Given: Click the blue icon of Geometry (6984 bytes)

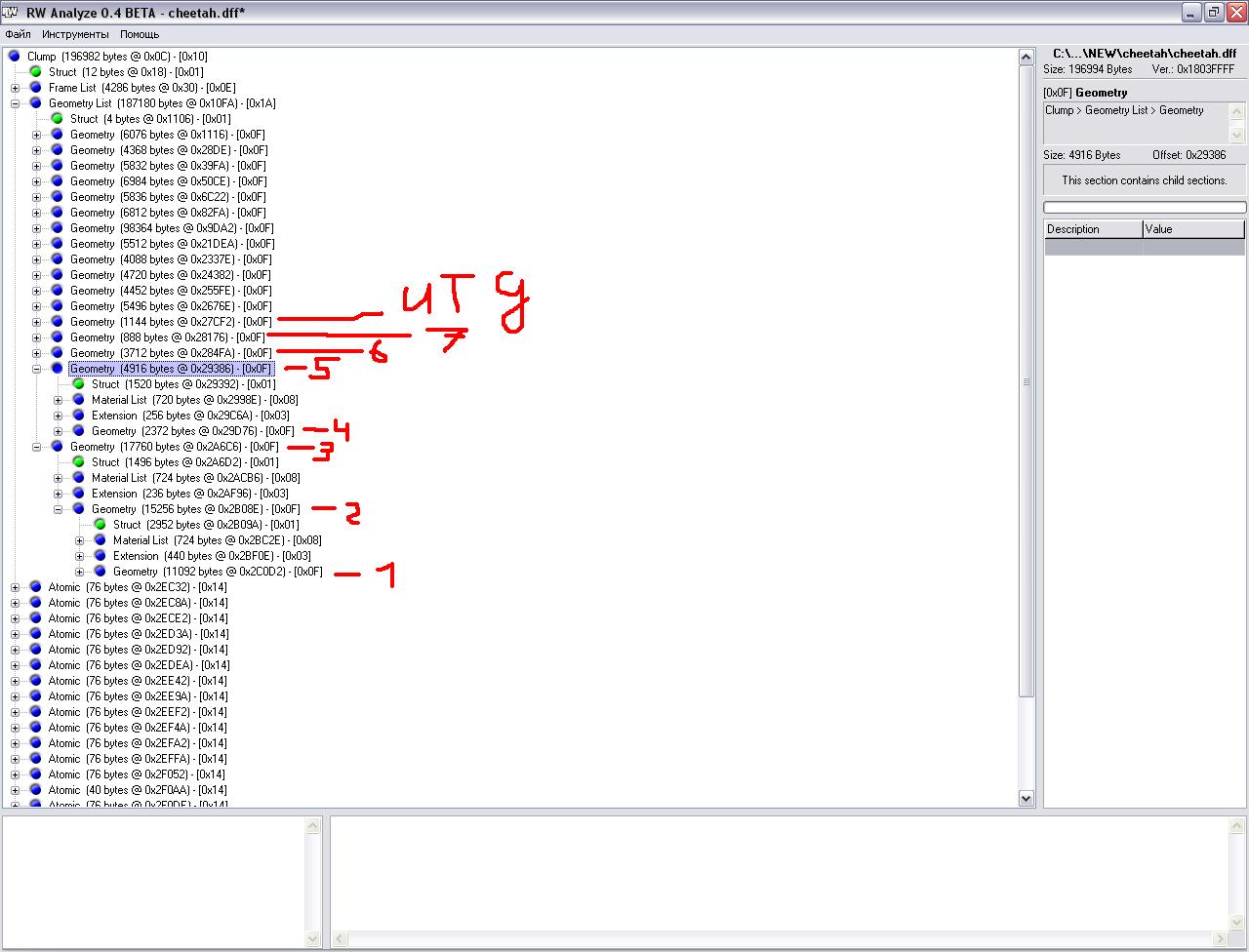Looking at the screenshot, I should 57,181.
